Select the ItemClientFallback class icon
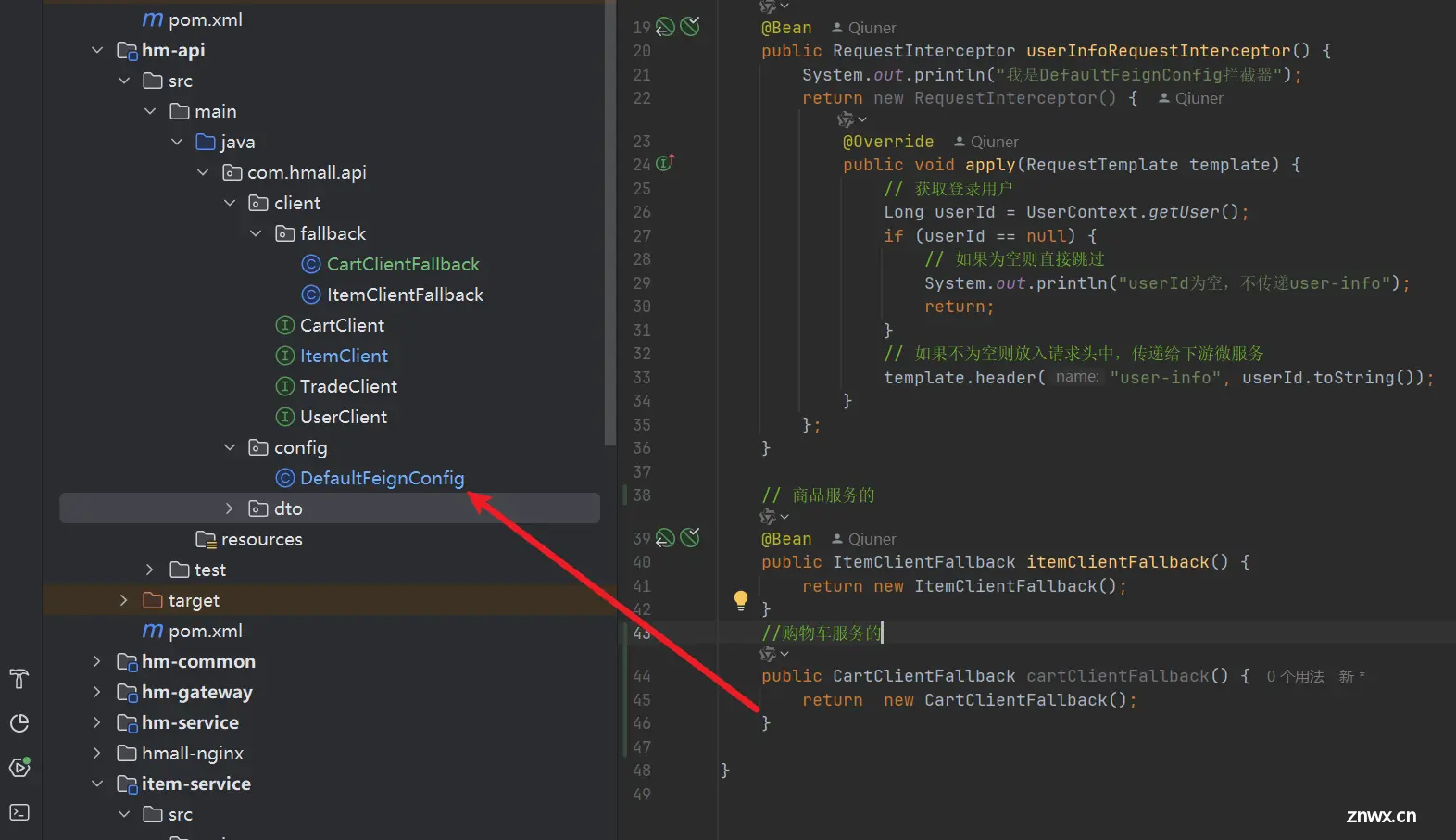 [311, 295]
